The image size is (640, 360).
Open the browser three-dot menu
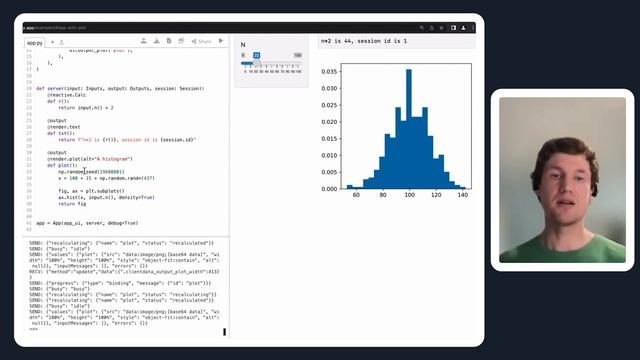pyautogui.click(x=473, y=28)
